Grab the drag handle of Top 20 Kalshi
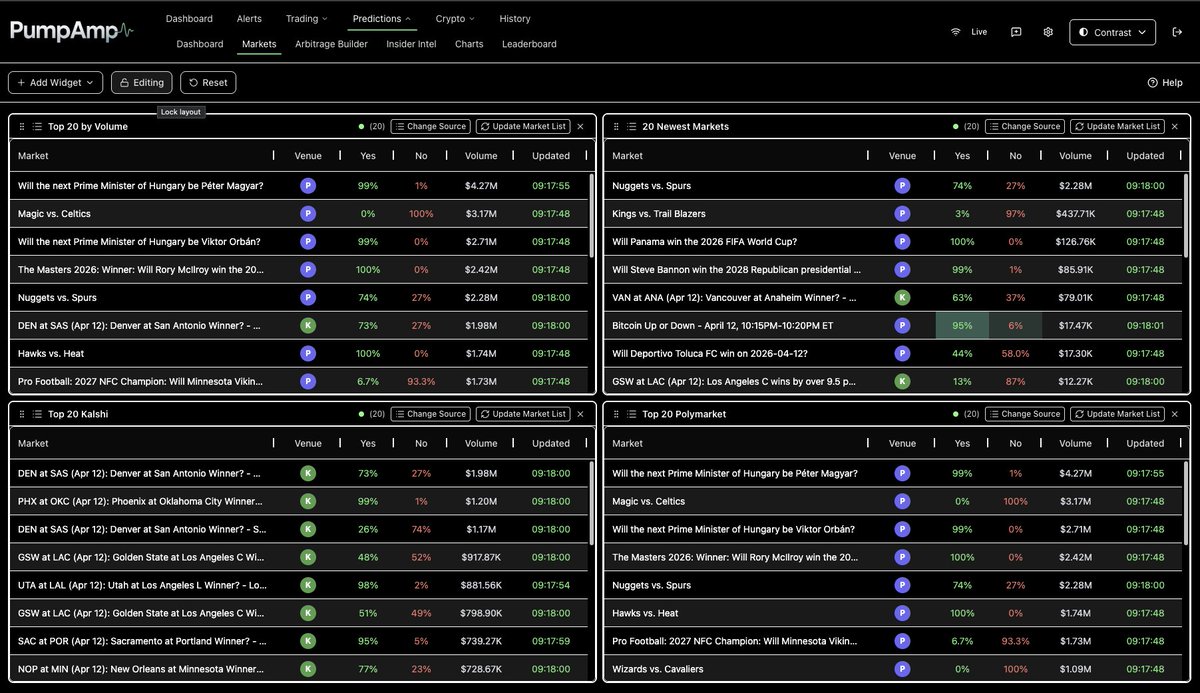This screenshot has width=1200, height=693. (22, 414)
